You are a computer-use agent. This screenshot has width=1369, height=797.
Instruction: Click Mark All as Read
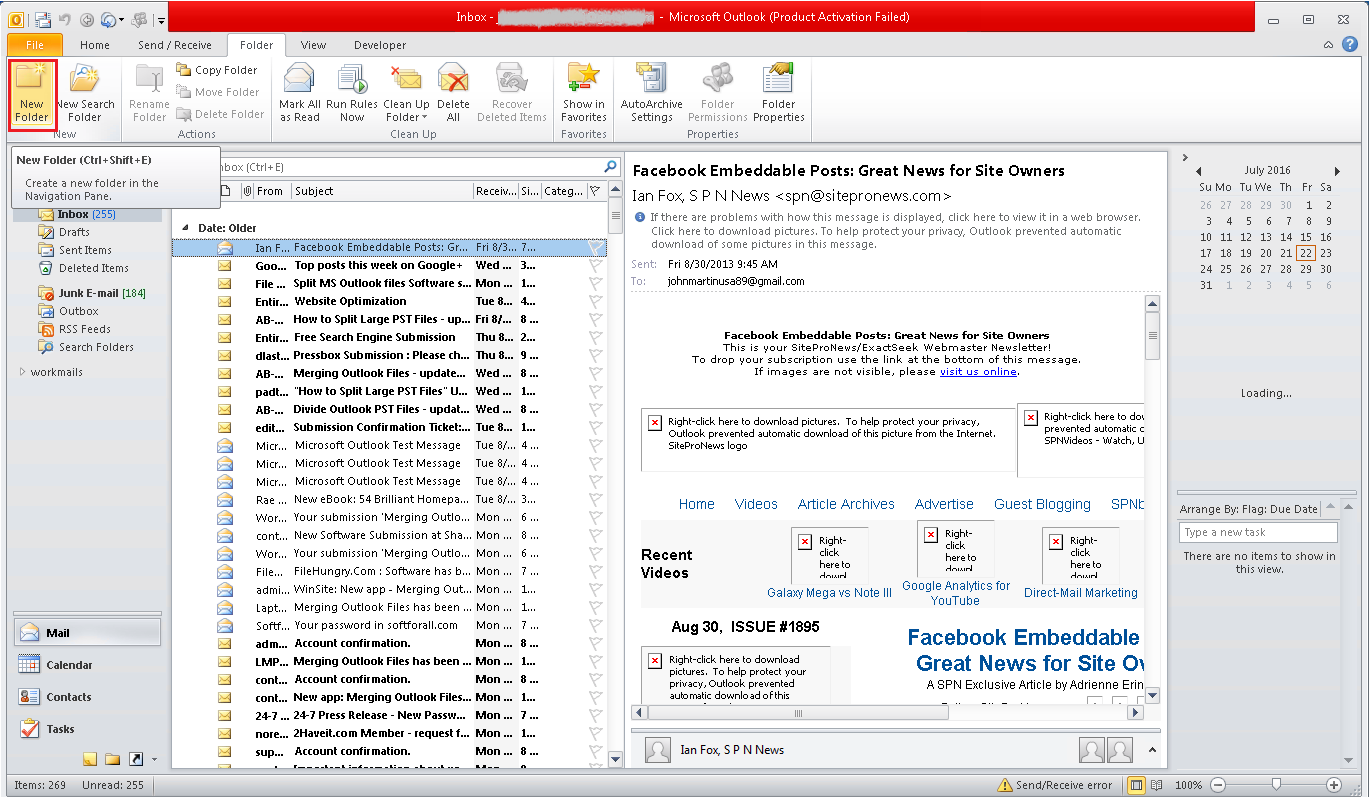(x=299, y=94)
